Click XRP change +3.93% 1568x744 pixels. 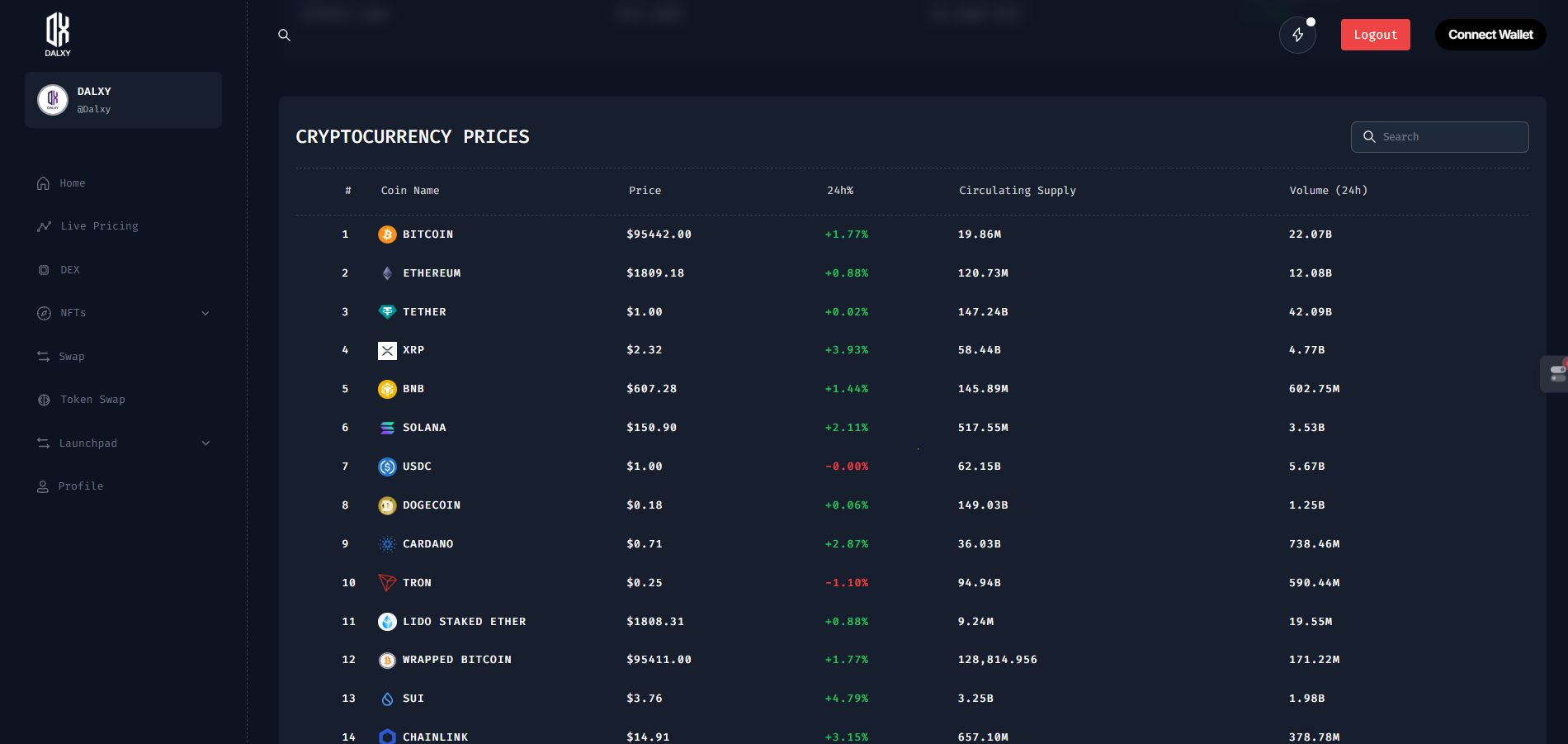(x=847, y=350)
